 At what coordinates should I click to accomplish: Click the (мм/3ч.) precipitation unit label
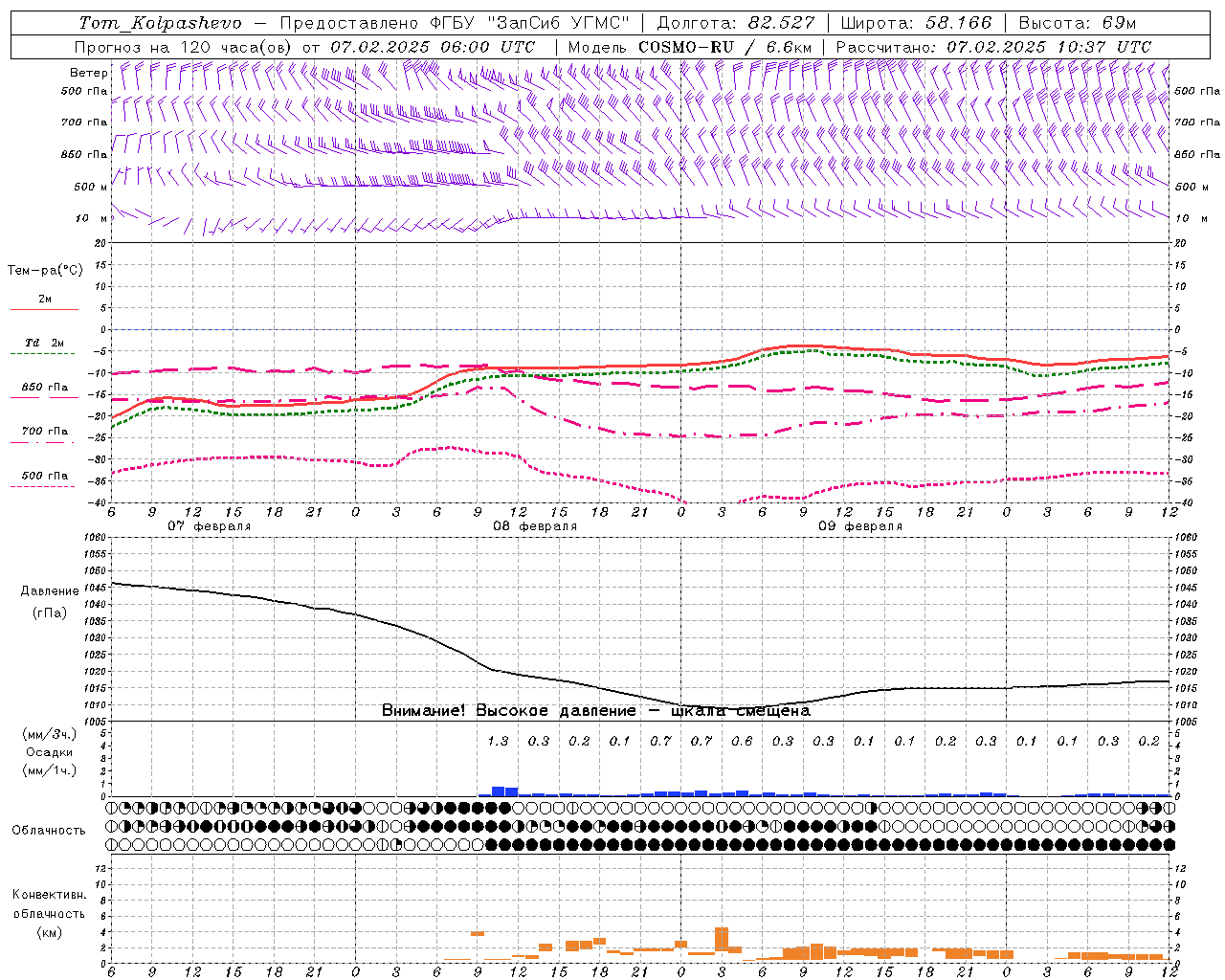pos(50,735)
